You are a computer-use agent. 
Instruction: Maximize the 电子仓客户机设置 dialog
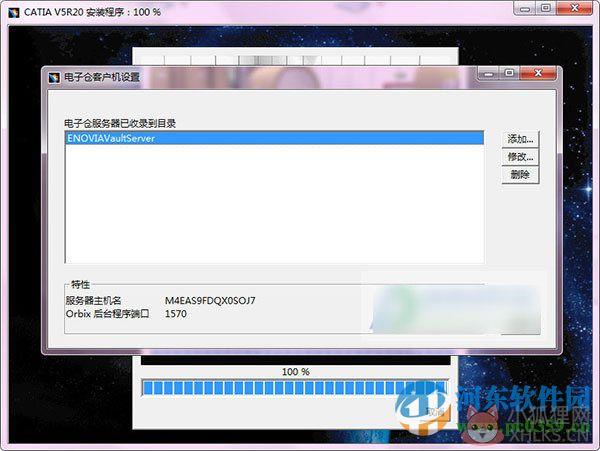pyautogui.click(x=509, y=73)
